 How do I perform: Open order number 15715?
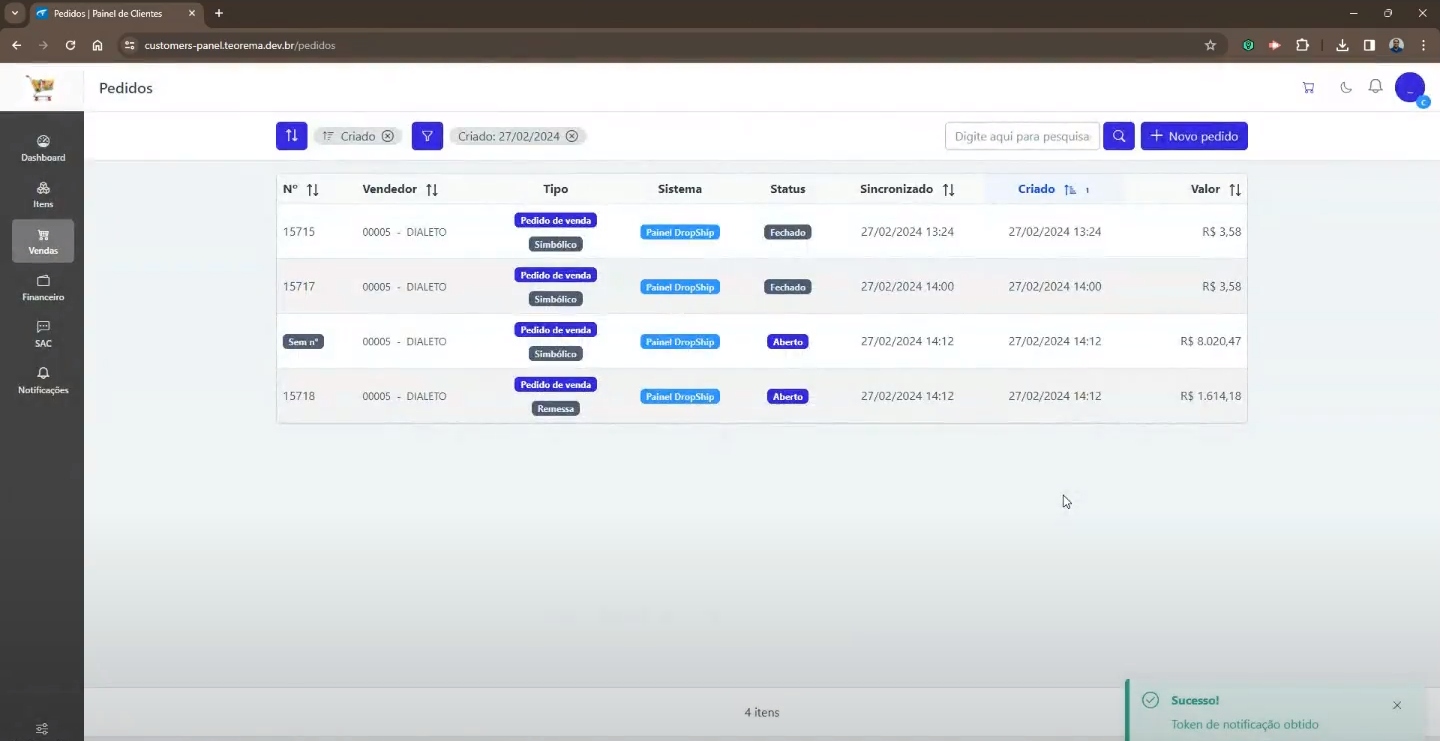[x=299, y=232]
